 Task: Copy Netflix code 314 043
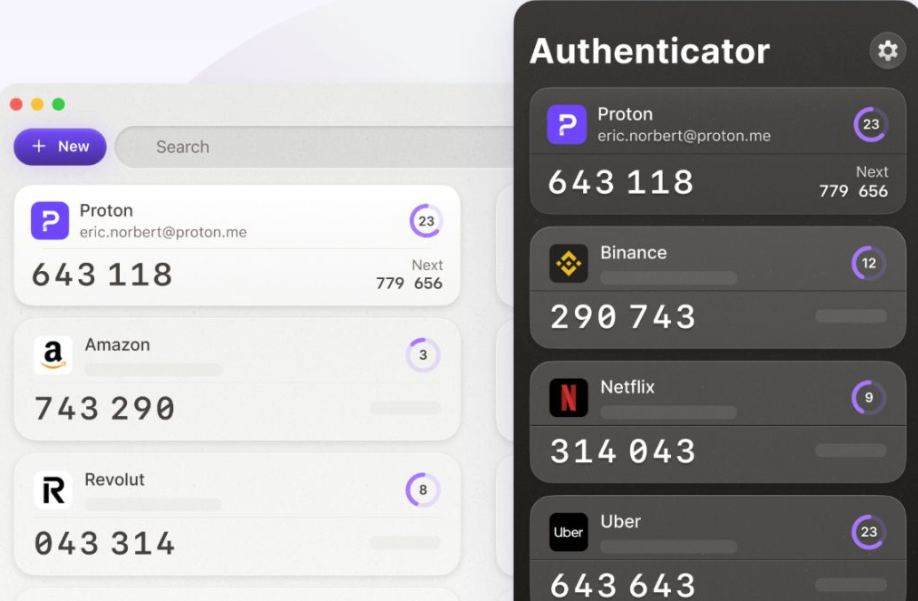[x=623, y=451]
